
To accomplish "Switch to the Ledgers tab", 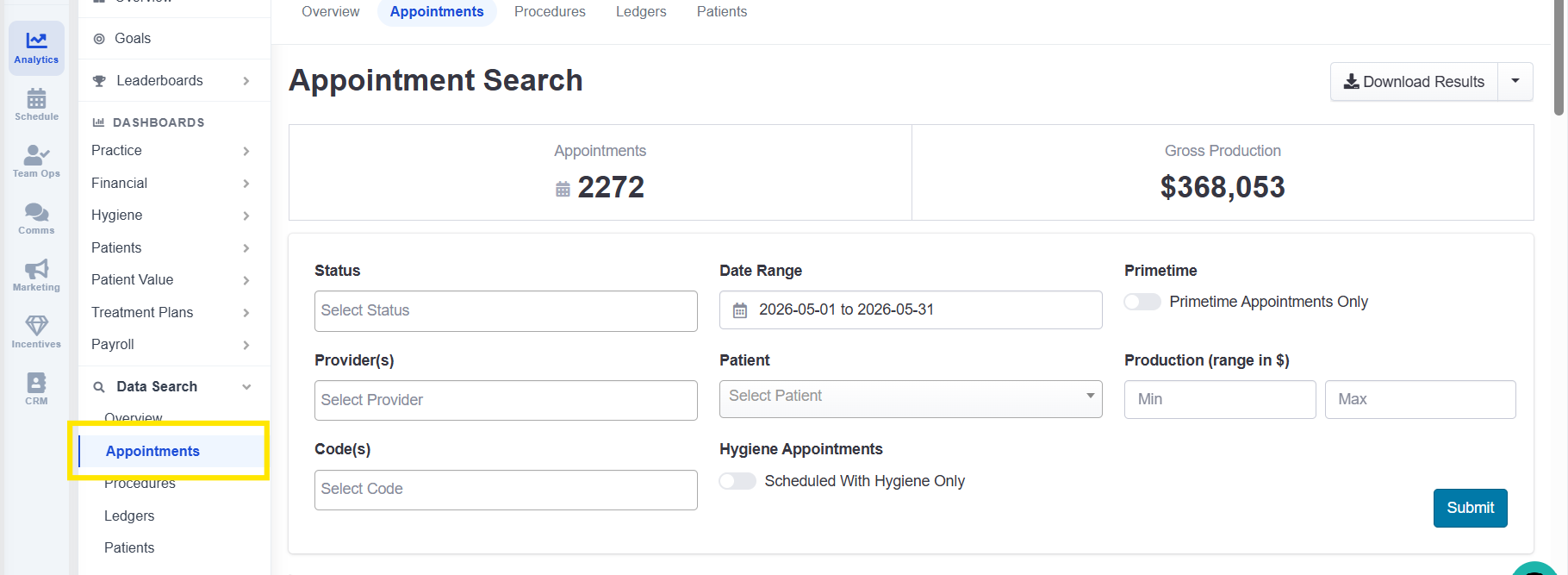I will click(641, 12).
